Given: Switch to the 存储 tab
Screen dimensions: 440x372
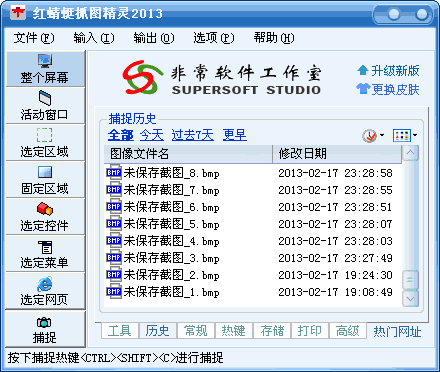Looking at the screenshot, I should point(272,331).
